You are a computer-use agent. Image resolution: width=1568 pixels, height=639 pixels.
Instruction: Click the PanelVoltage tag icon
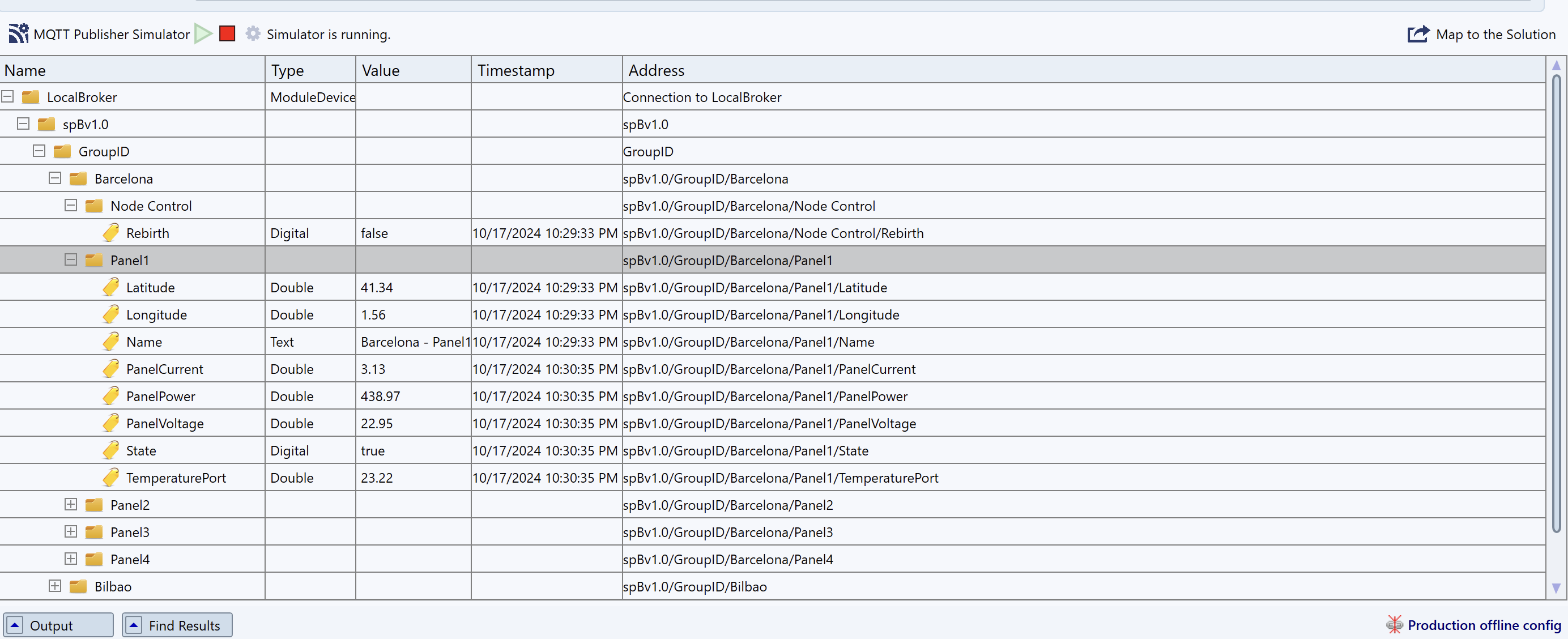click(x=111, y=424)
